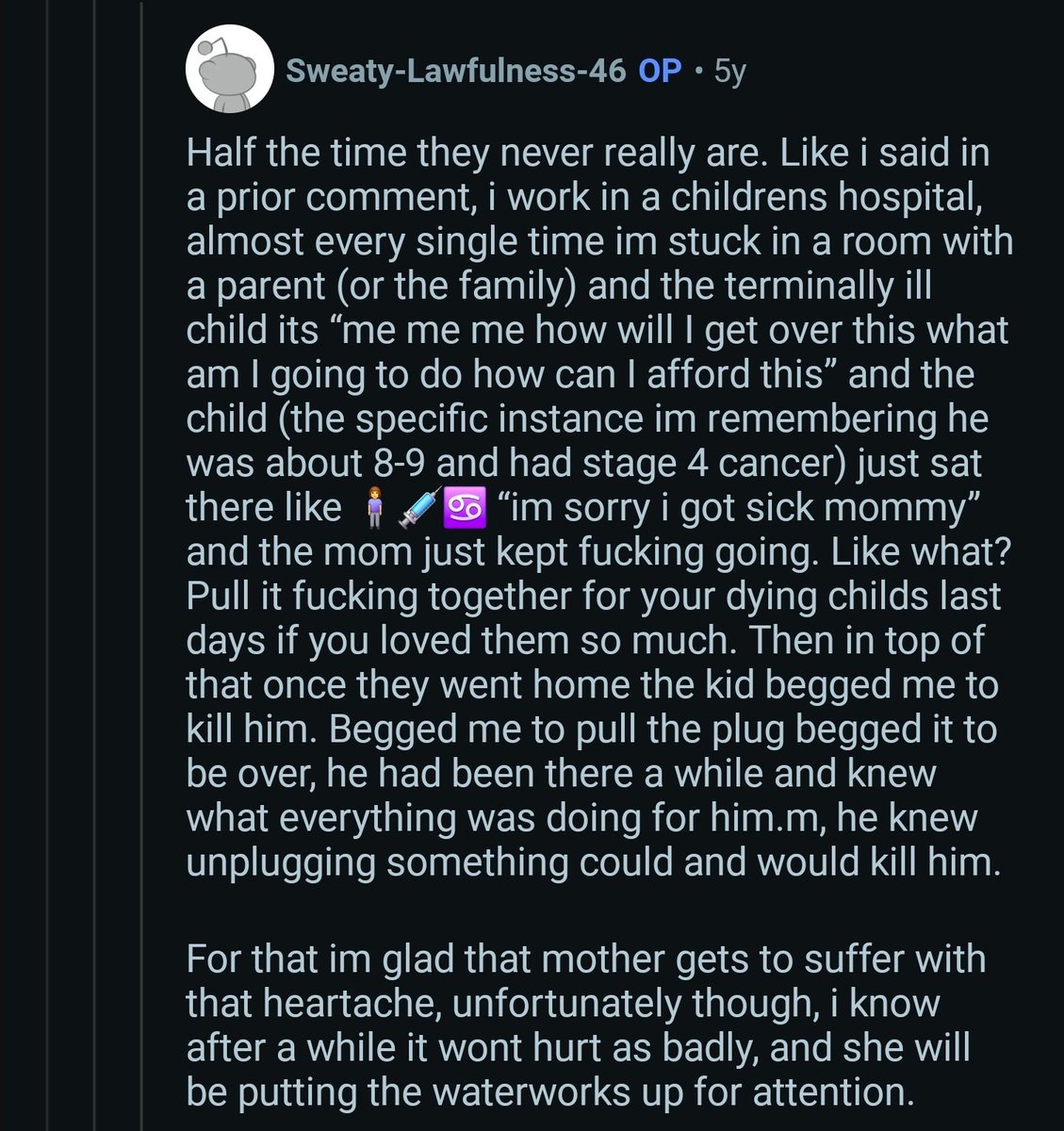Click the dot separator before '5y'

[697, 72]
